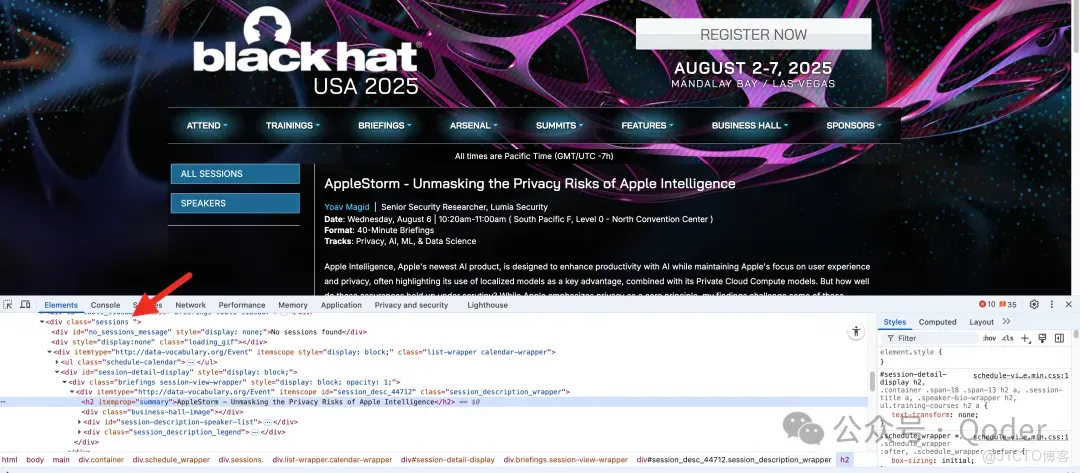Select the inspect element picker icon

(x=8, y=304)
